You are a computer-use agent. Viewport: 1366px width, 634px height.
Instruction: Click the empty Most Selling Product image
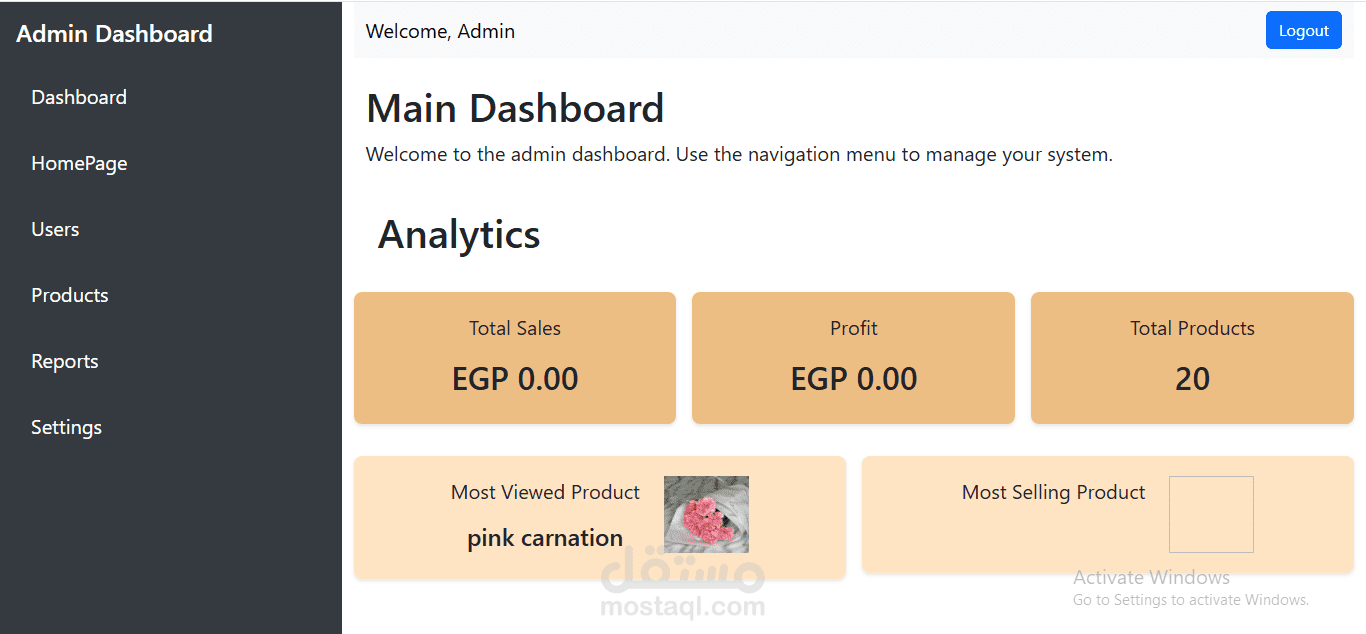[x=1211, y=514]
